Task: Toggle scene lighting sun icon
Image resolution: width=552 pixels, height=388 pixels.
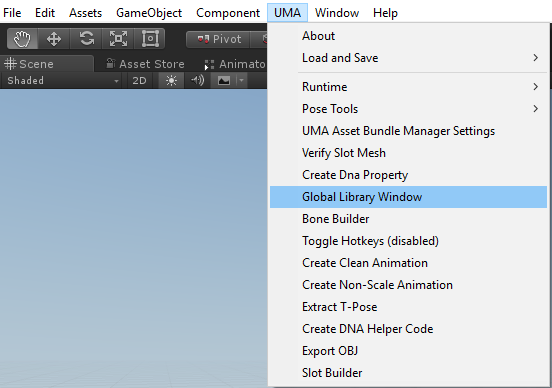Action: 171,81
